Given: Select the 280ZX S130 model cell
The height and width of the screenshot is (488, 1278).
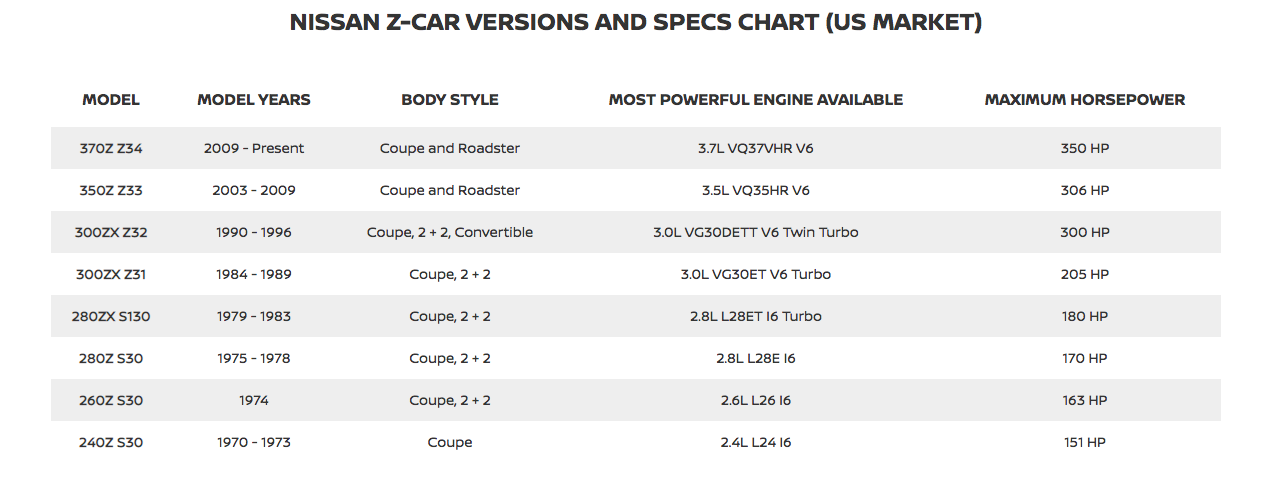Looking at the screenshot, I should pyautogui.click(x=111, y=316).
